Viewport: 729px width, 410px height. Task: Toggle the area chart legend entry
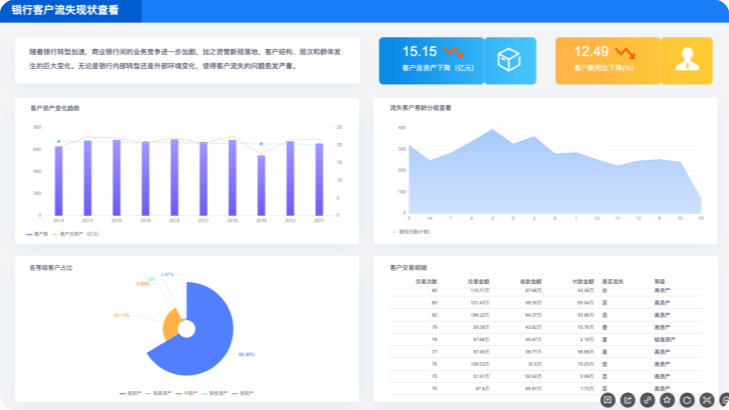coord(411,231)
